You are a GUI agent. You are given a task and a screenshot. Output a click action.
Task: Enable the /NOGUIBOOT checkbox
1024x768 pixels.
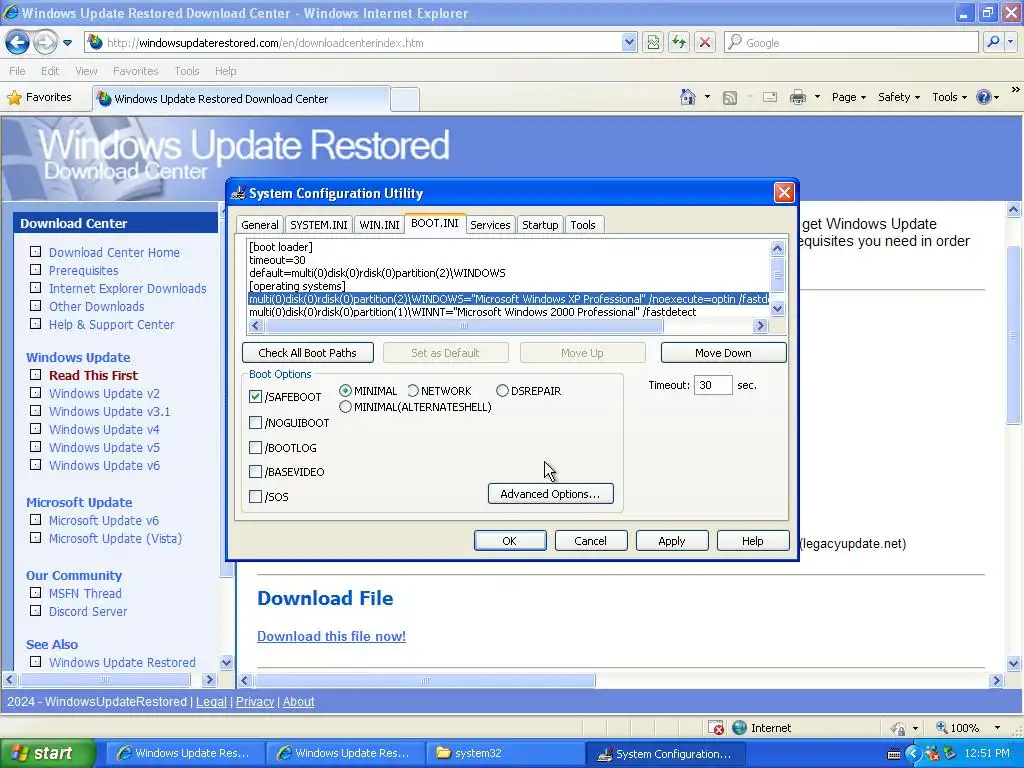click(255, 423)
